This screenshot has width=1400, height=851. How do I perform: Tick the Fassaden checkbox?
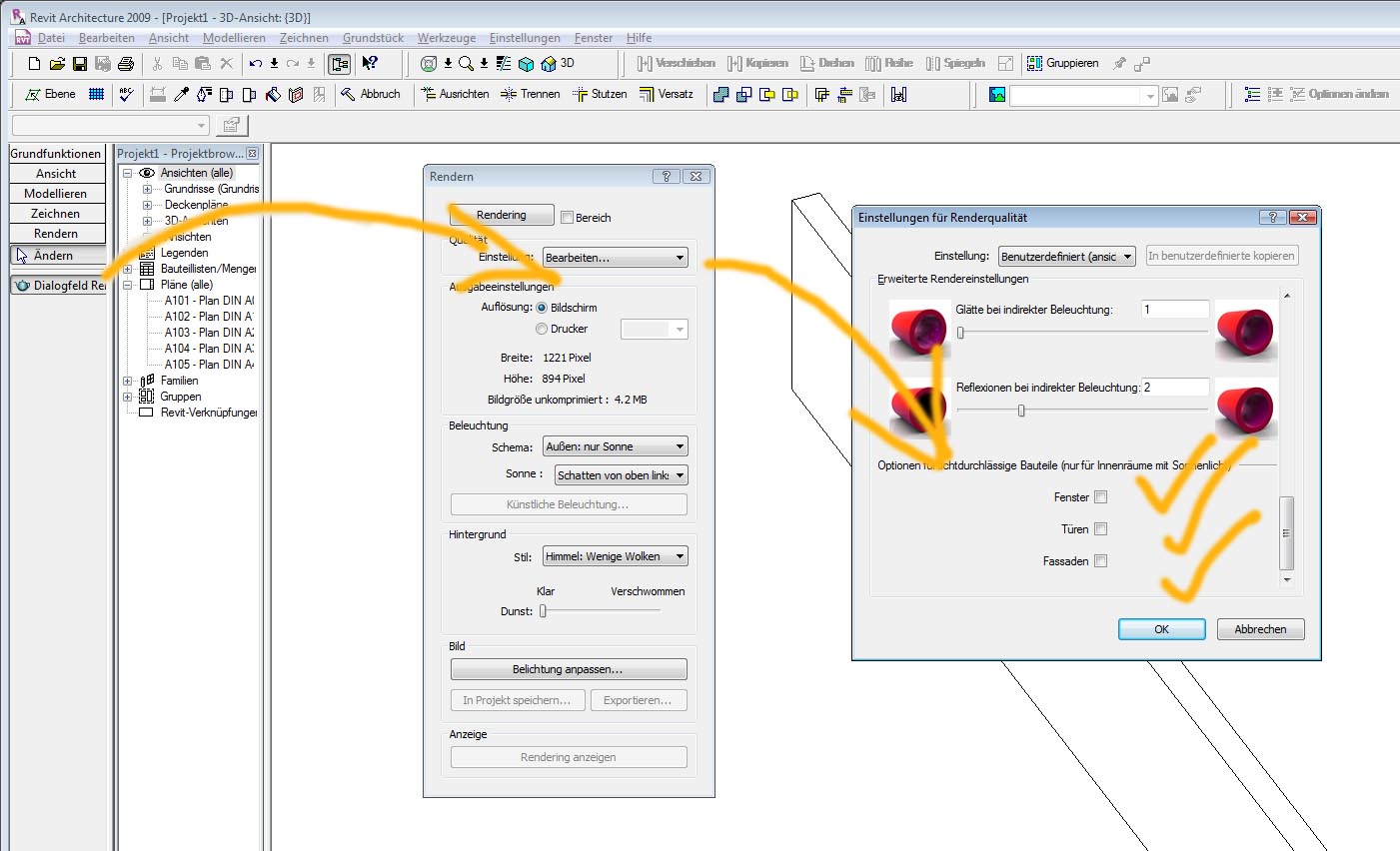coord(1100,561)
